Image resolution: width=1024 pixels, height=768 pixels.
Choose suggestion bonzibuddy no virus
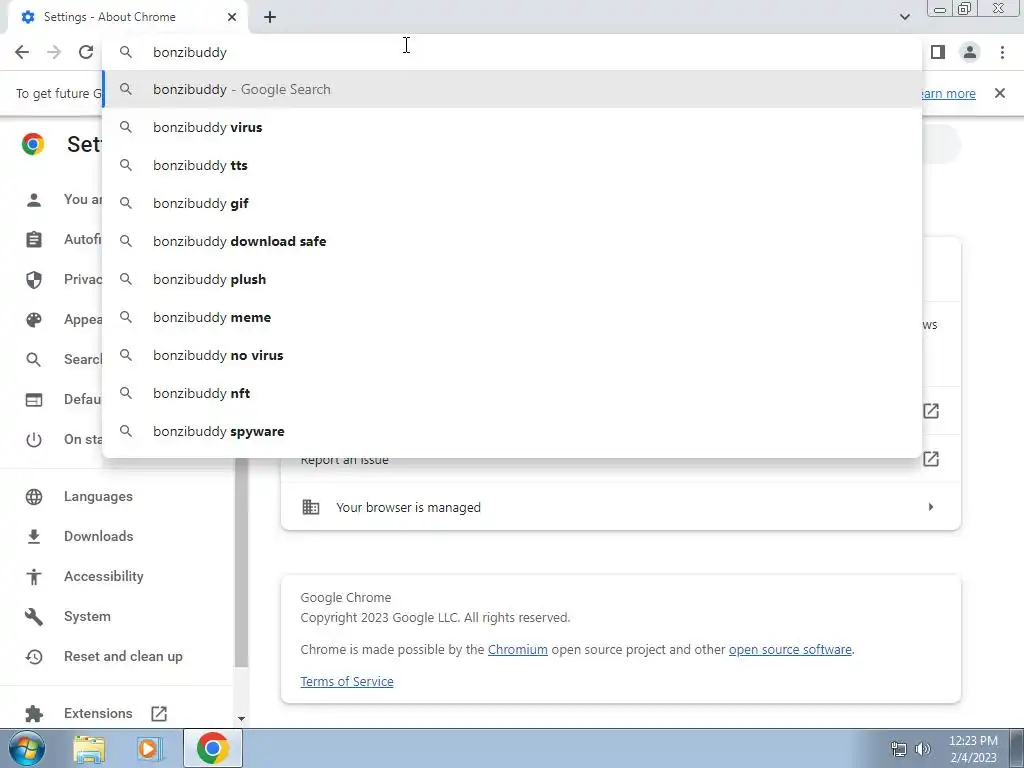click(x=512, y=355)
